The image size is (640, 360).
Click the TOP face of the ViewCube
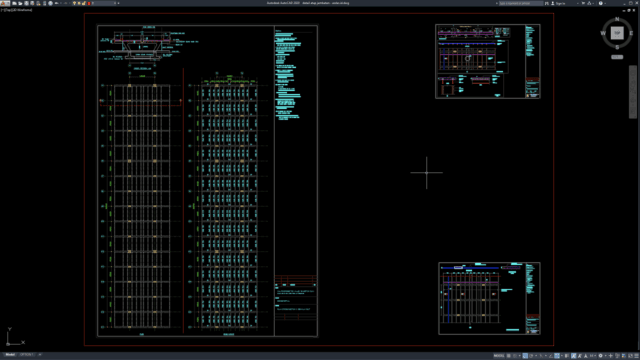617,33
